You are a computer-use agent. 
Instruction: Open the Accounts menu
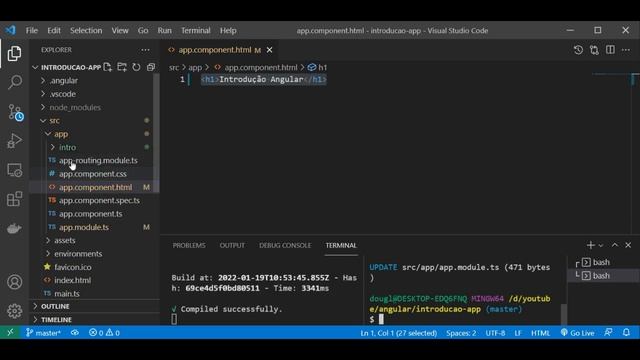[14, 282]
